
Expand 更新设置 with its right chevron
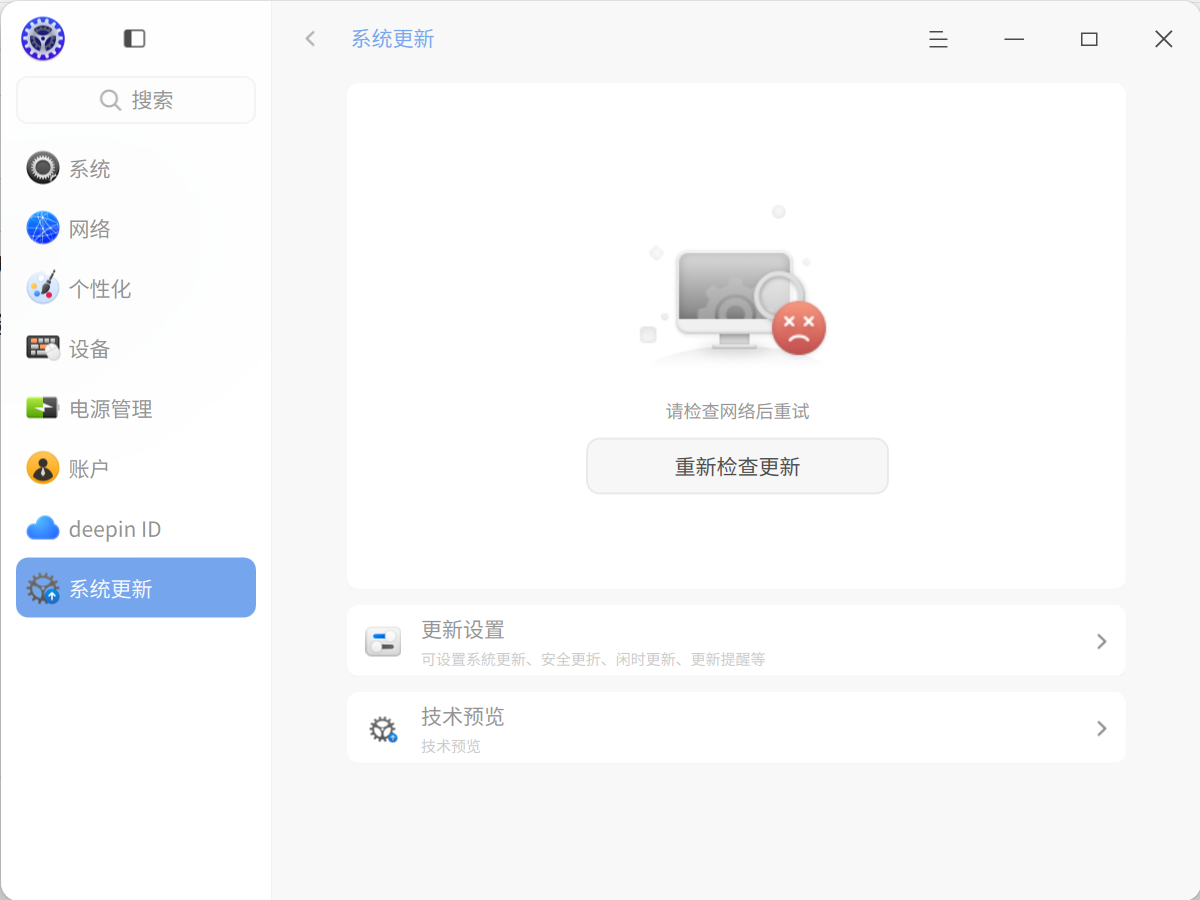pyautogui.click(x=1101, y=641)
